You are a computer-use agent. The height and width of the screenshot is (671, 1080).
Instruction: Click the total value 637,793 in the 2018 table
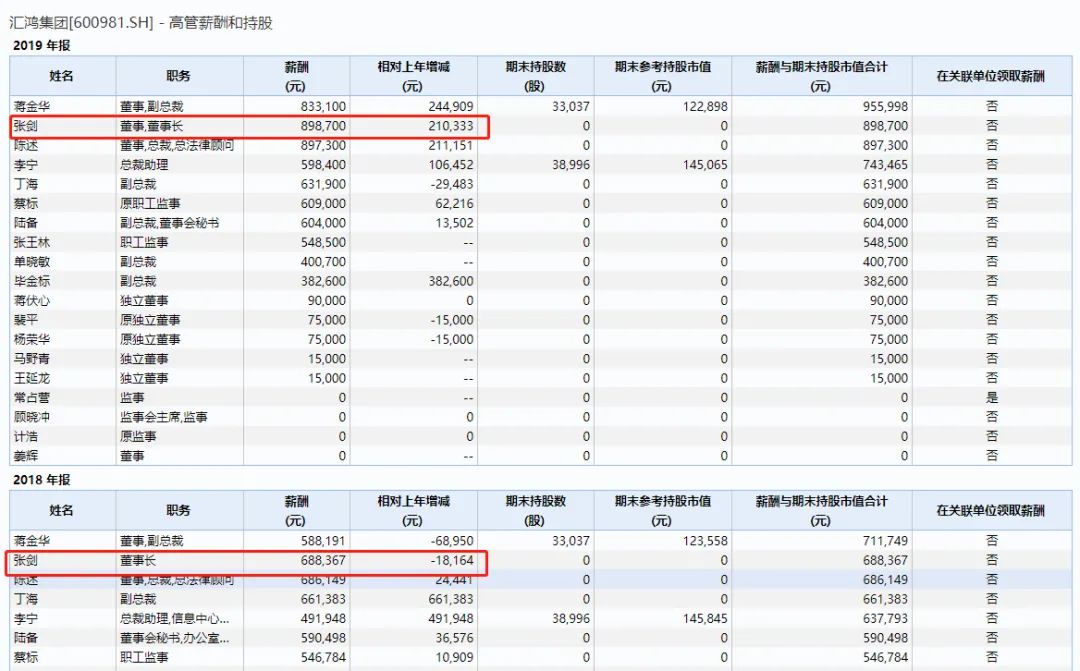(x=885, y=619)
